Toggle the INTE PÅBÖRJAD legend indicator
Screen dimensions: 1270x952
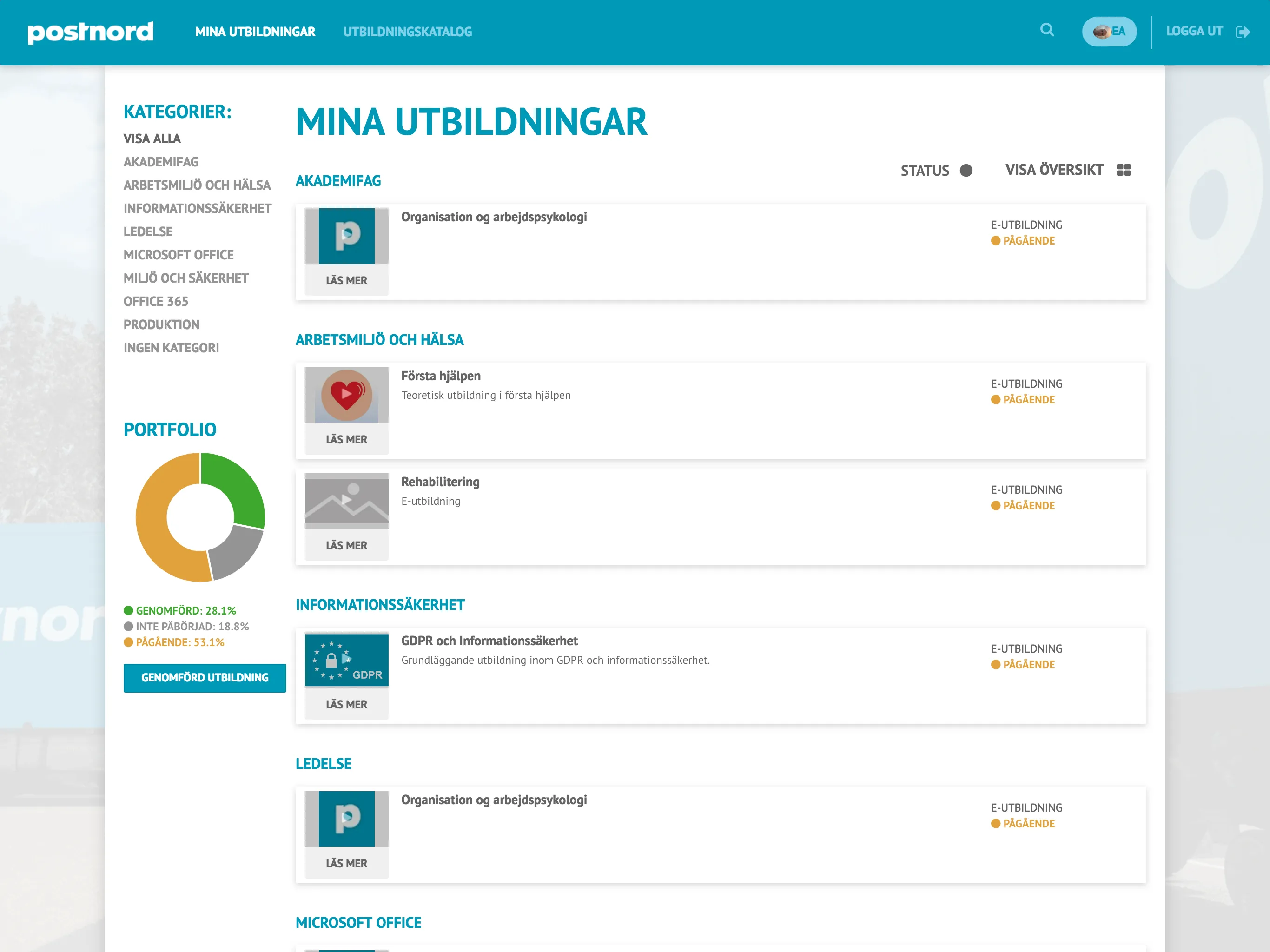[x=128, y=627]
